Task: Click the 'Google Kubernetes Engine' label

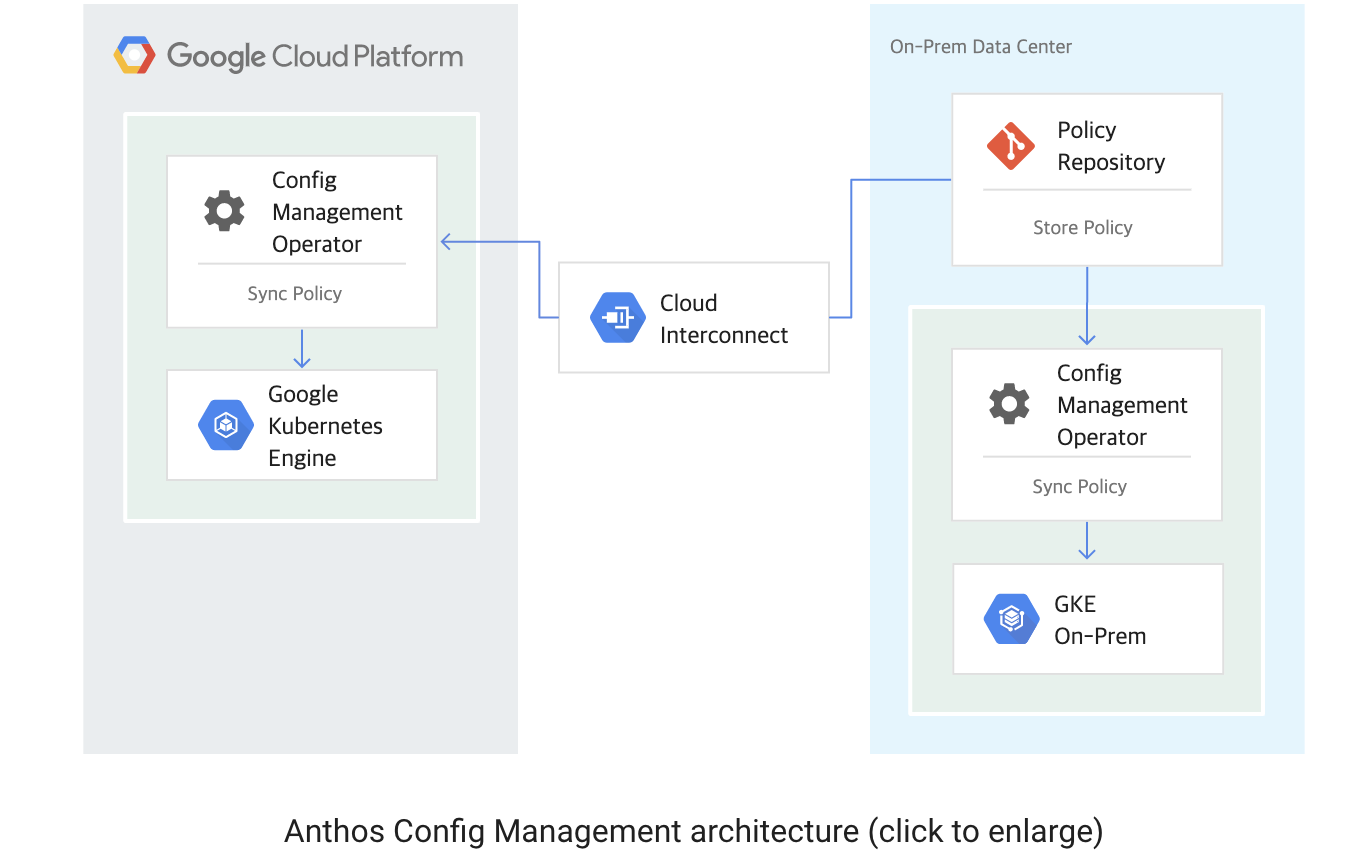Action: 325,426
